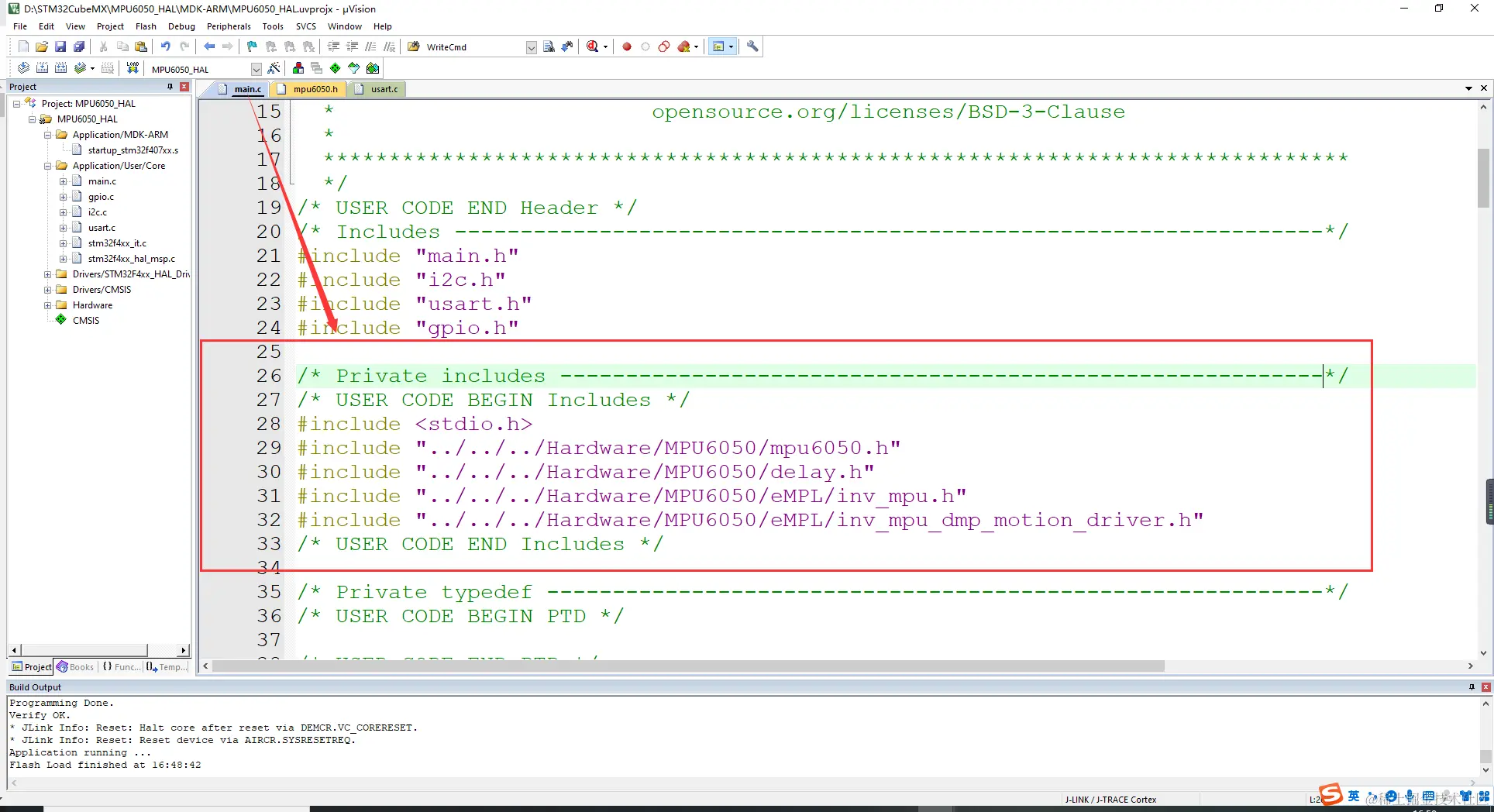Select startup_stm32f407xx.s in project tree
The image size is (1494, 812).
click(x=133, y=150)
